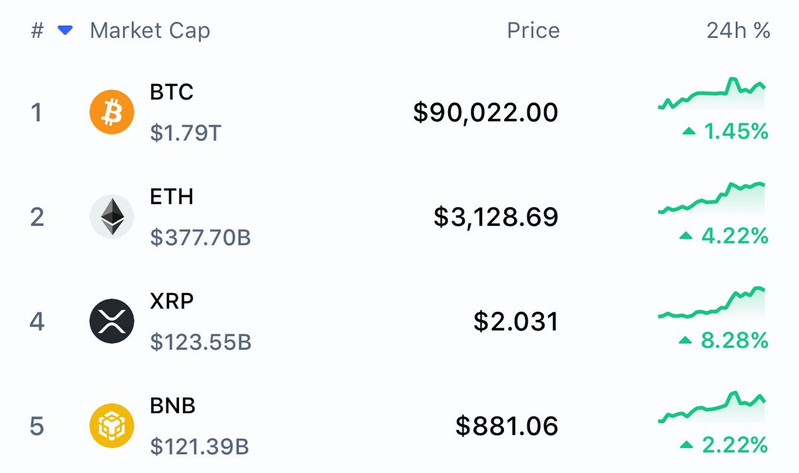Image resolution: width=799 pixels, height=473 pixels.
Task: Click the ETH market cap $377.70B
Action: 200,237
